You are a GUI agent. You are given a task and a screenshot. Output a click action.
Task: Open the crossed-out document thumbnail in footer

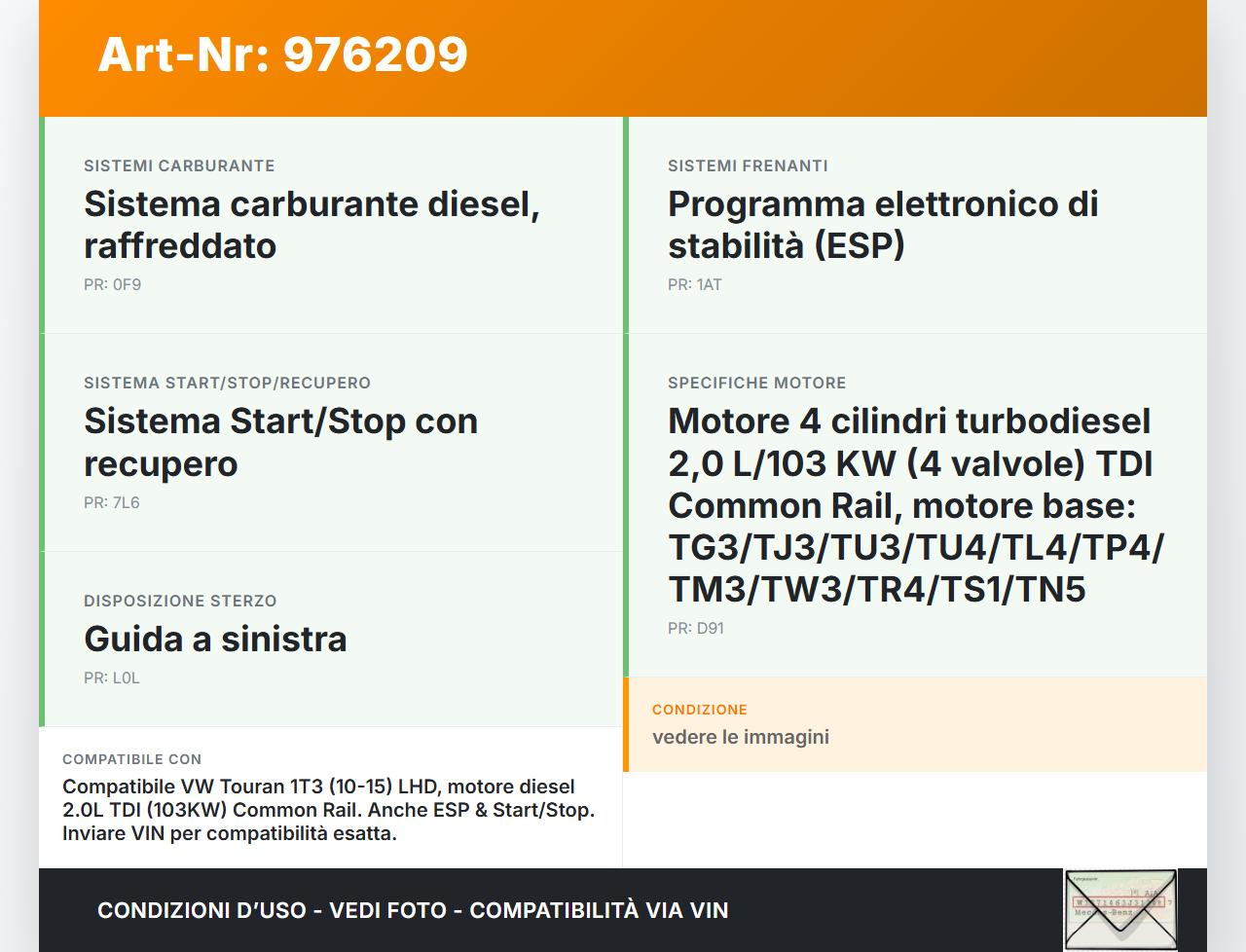coord(1120,910)
